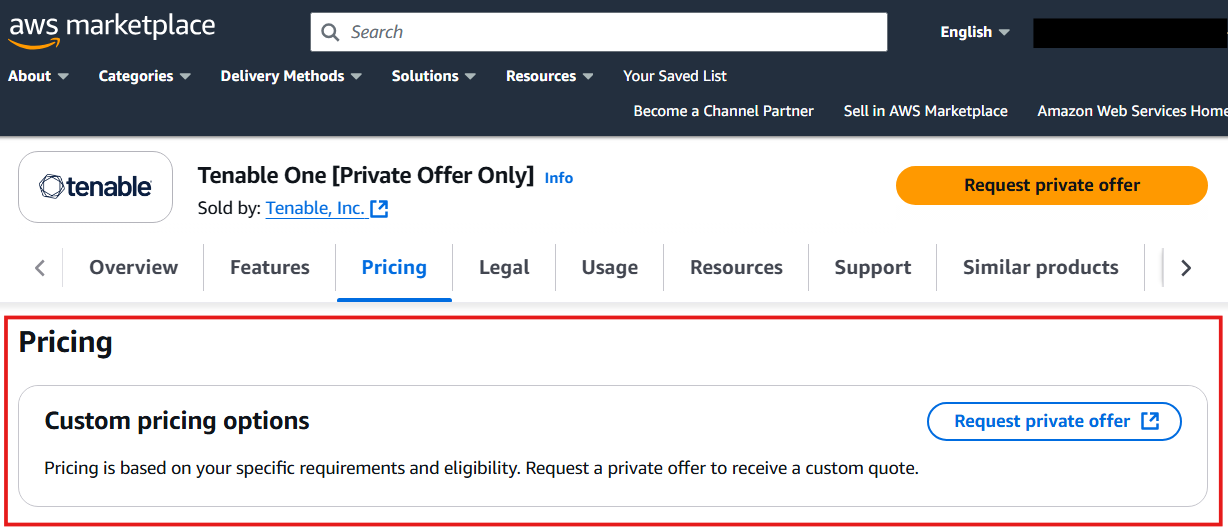Screen dimensions: 1228x532
Task: Click the search magnifier icon
Action: [330, 32]
